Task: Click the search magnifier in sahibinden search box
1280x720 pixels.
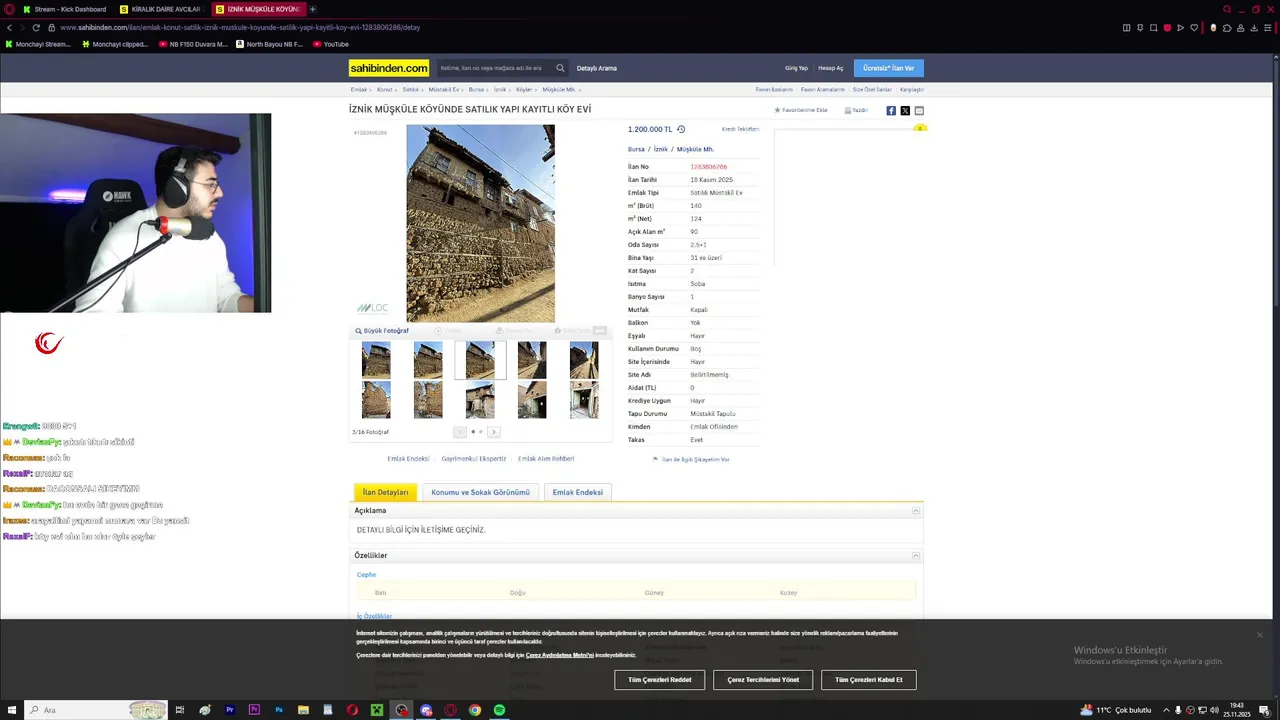Action: (560, 68)
